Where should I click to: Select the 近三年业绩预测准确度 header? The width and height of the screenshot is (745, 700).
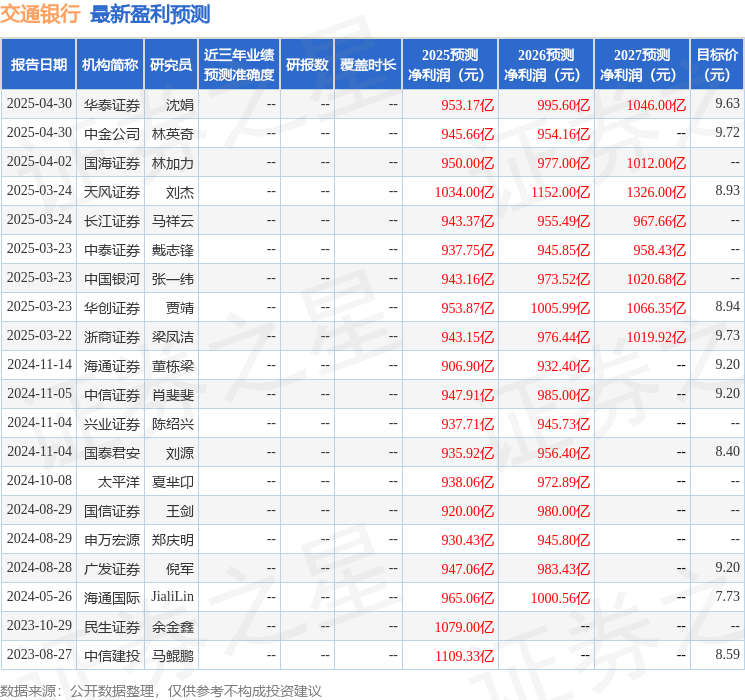pyautogui.click(x=239, y=65)
